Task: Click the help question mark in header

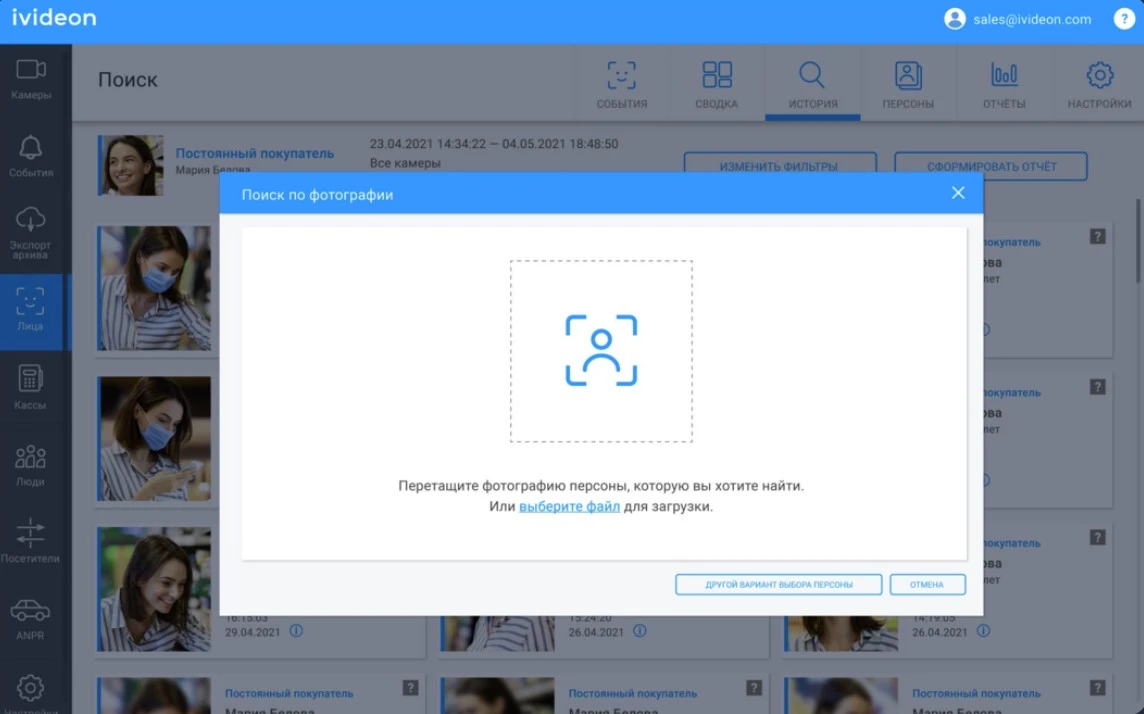Action: [x=1124, y=19]
